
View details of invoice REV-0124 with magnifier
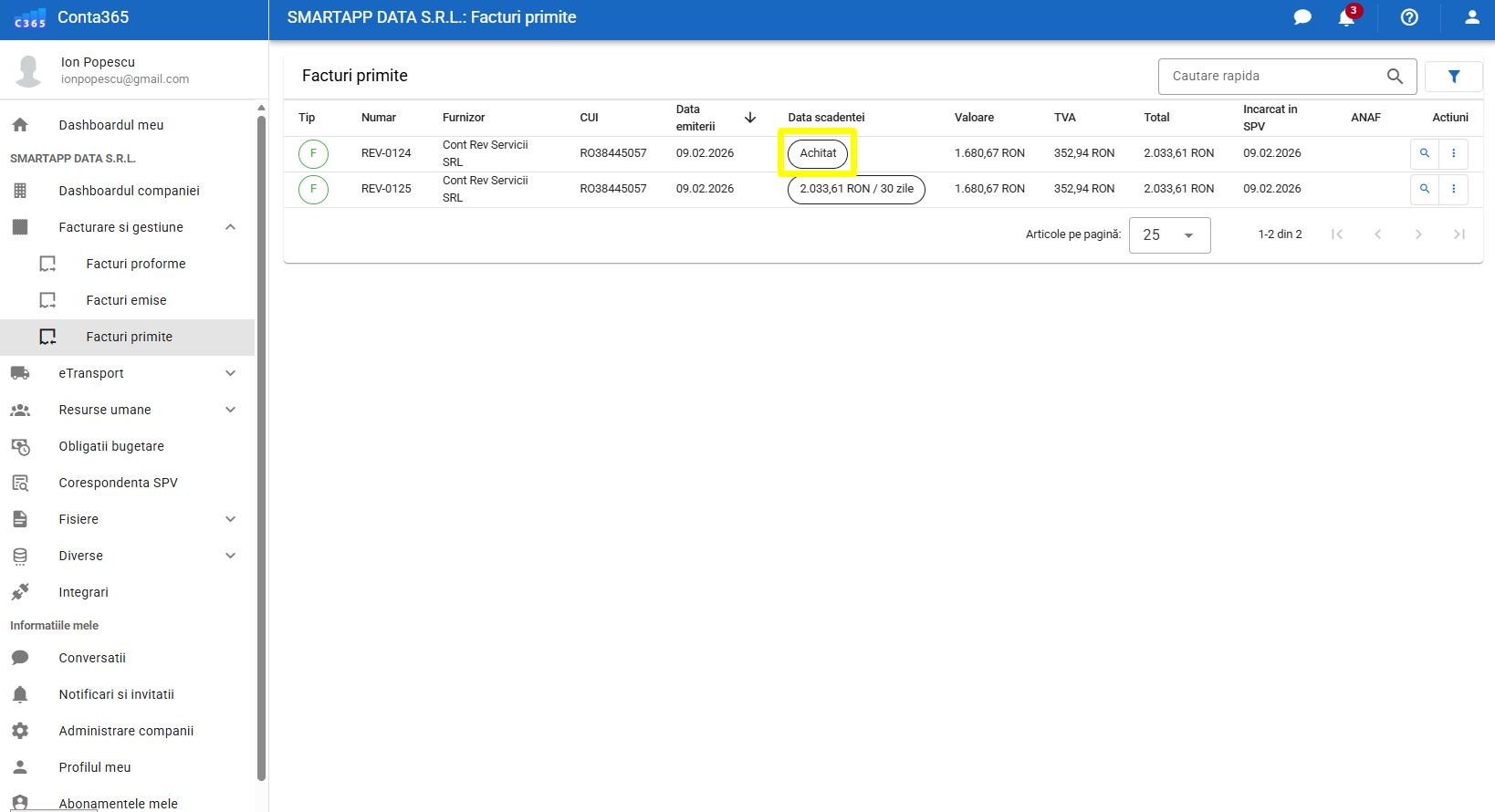tap(1424, 153)
